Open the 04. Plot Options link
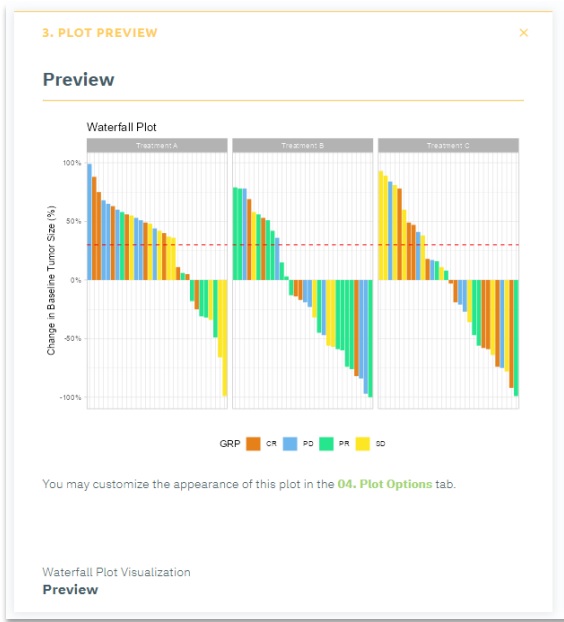 tap(384, 484)
